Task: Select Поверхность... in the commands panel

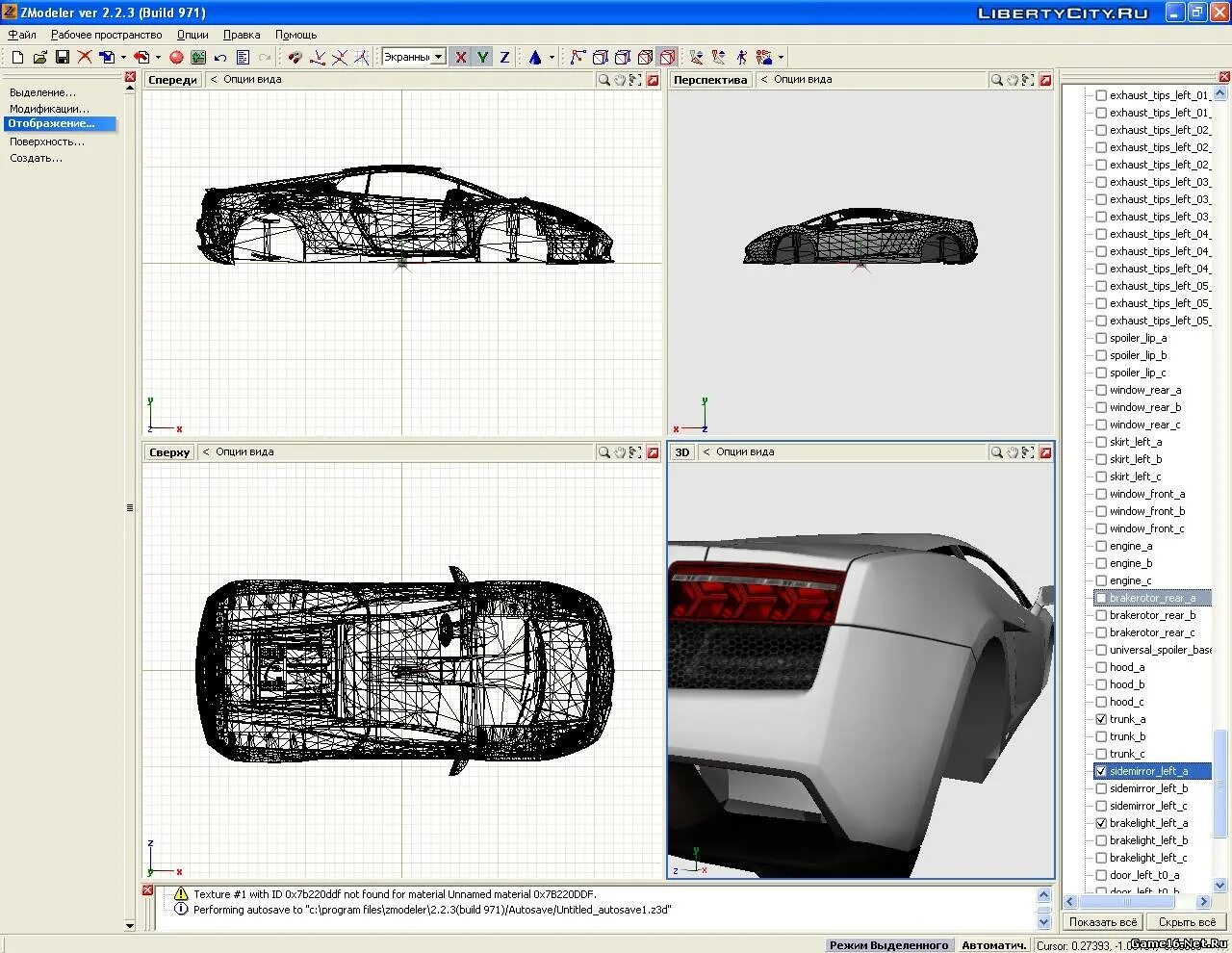Action: click(x=47, y=142)
